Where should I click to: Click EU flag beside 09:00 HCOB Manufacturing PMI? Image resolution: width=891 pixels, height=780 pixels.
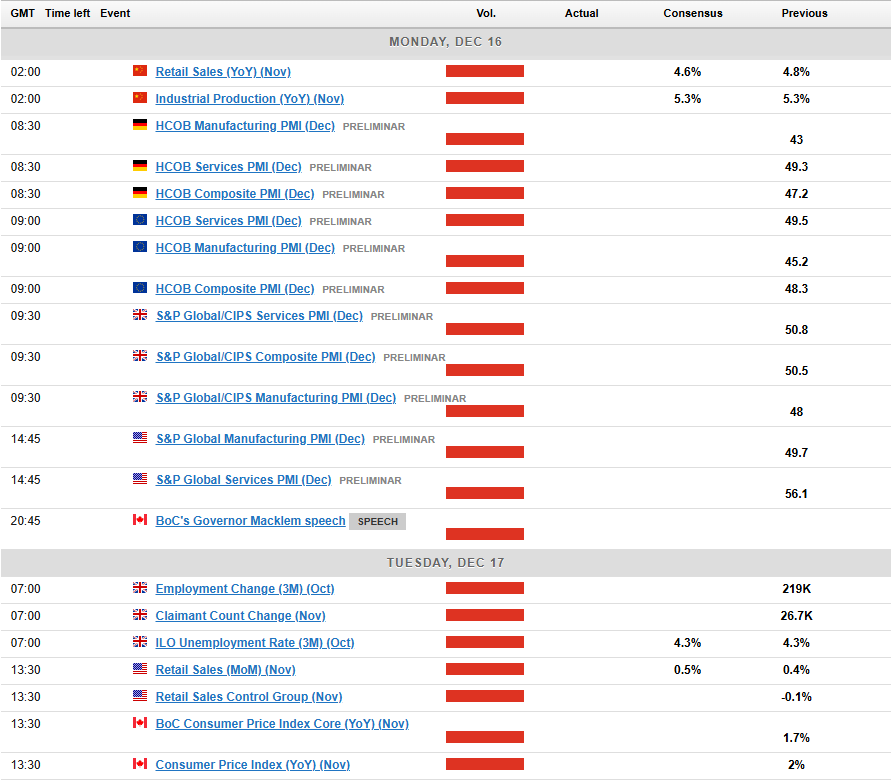point(140,247)
